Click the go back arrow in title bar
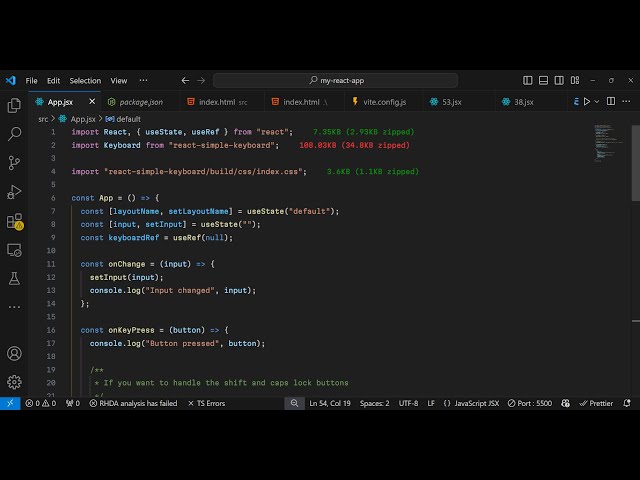 point(185,80)
